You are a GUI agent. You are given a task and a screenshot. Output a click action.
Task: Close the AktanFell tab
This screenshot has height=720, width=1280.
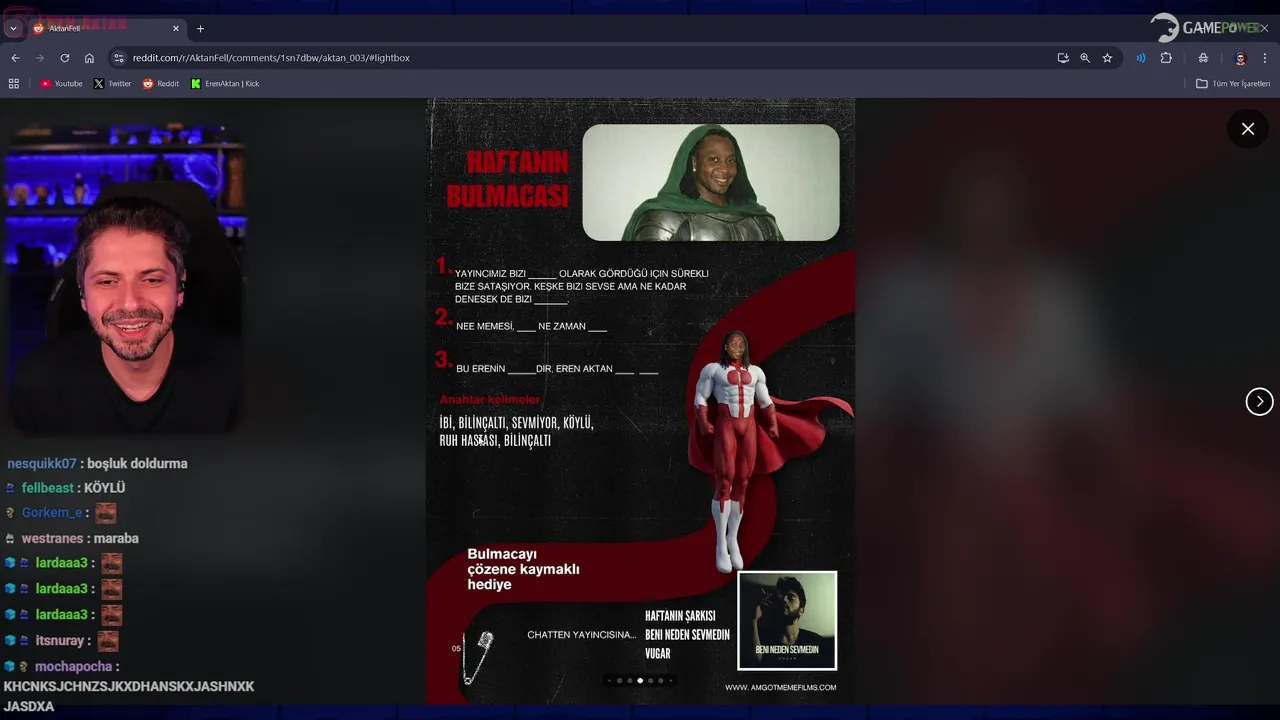click(x=176, y=28)
